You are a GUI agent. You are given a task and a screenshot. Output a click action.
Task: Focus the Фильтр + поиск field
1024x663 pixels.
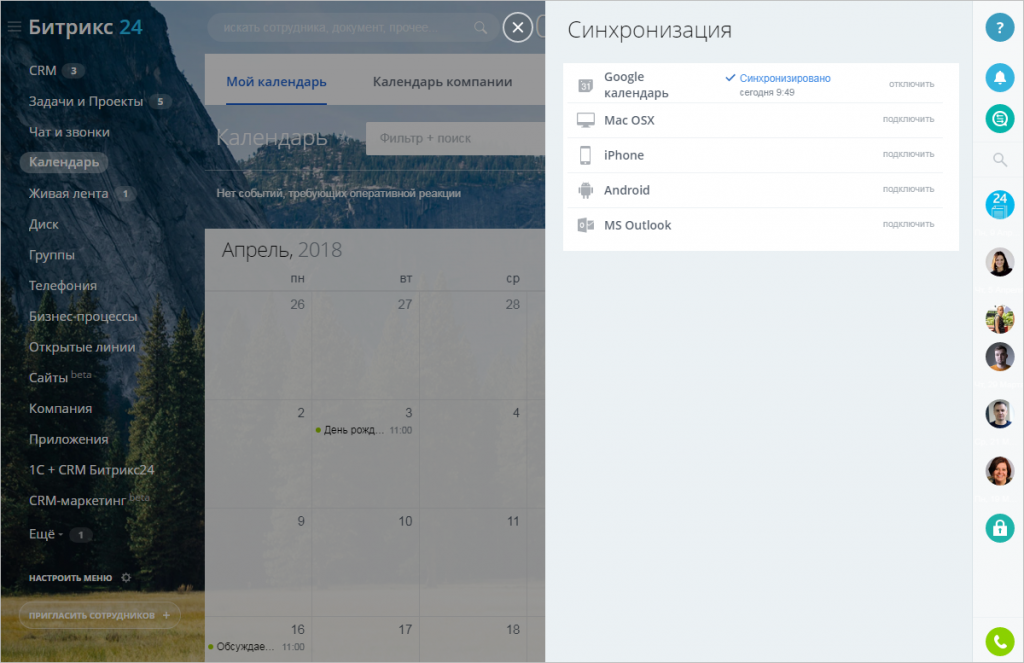[x=455, y=138]
